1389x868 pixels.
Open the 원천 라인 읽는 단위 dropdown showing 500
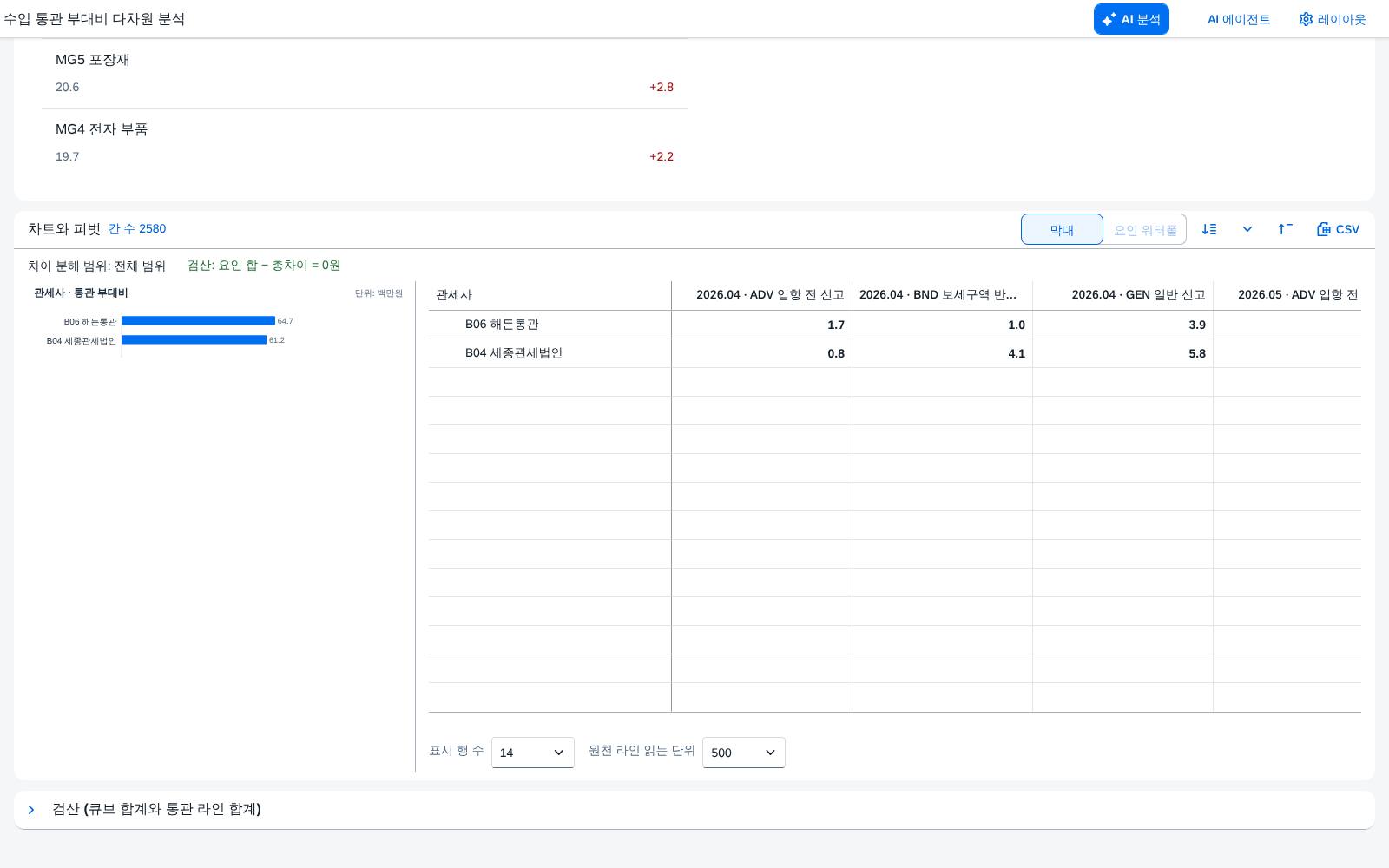tap(744, 753)
